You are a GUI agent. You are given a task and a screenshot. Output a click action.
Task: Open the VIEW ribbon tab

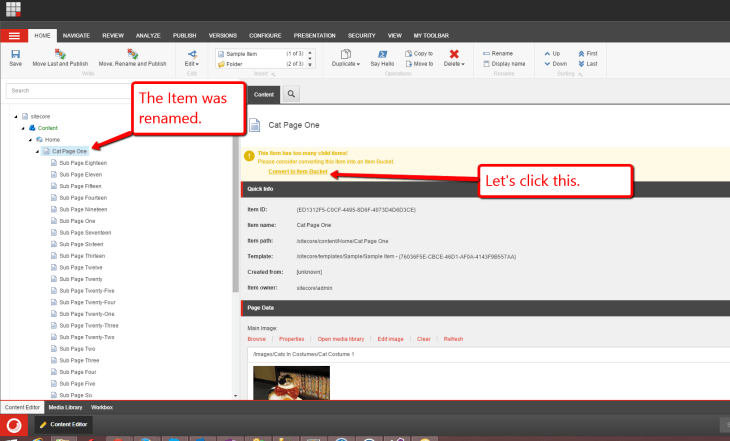[394, 35]
